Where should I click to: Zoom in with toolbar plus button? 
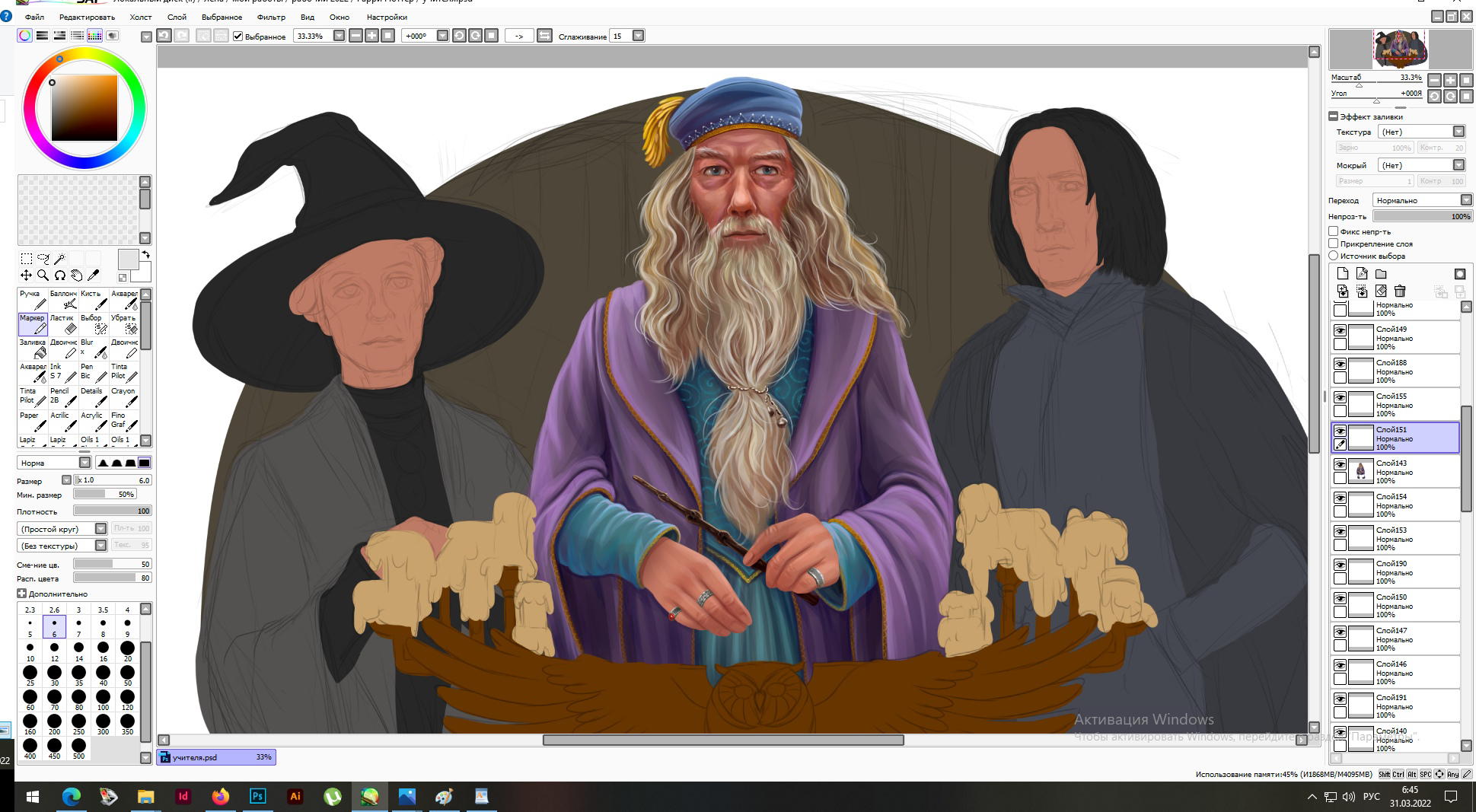click(x=371, y=36)
